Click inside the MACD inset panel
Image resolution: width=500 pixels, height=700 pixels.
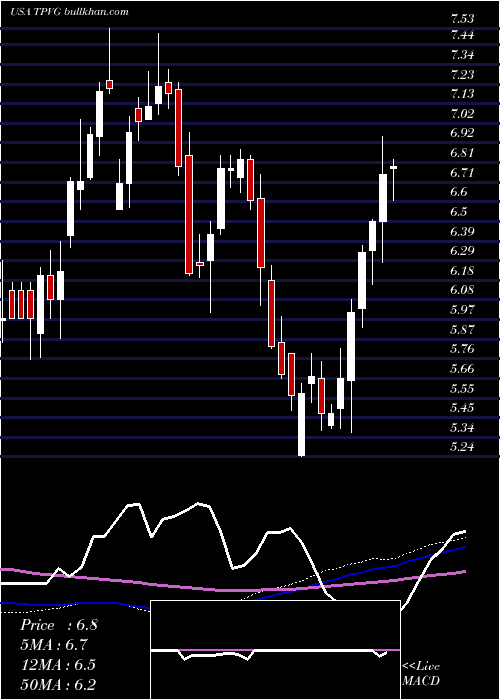[275, 650]
